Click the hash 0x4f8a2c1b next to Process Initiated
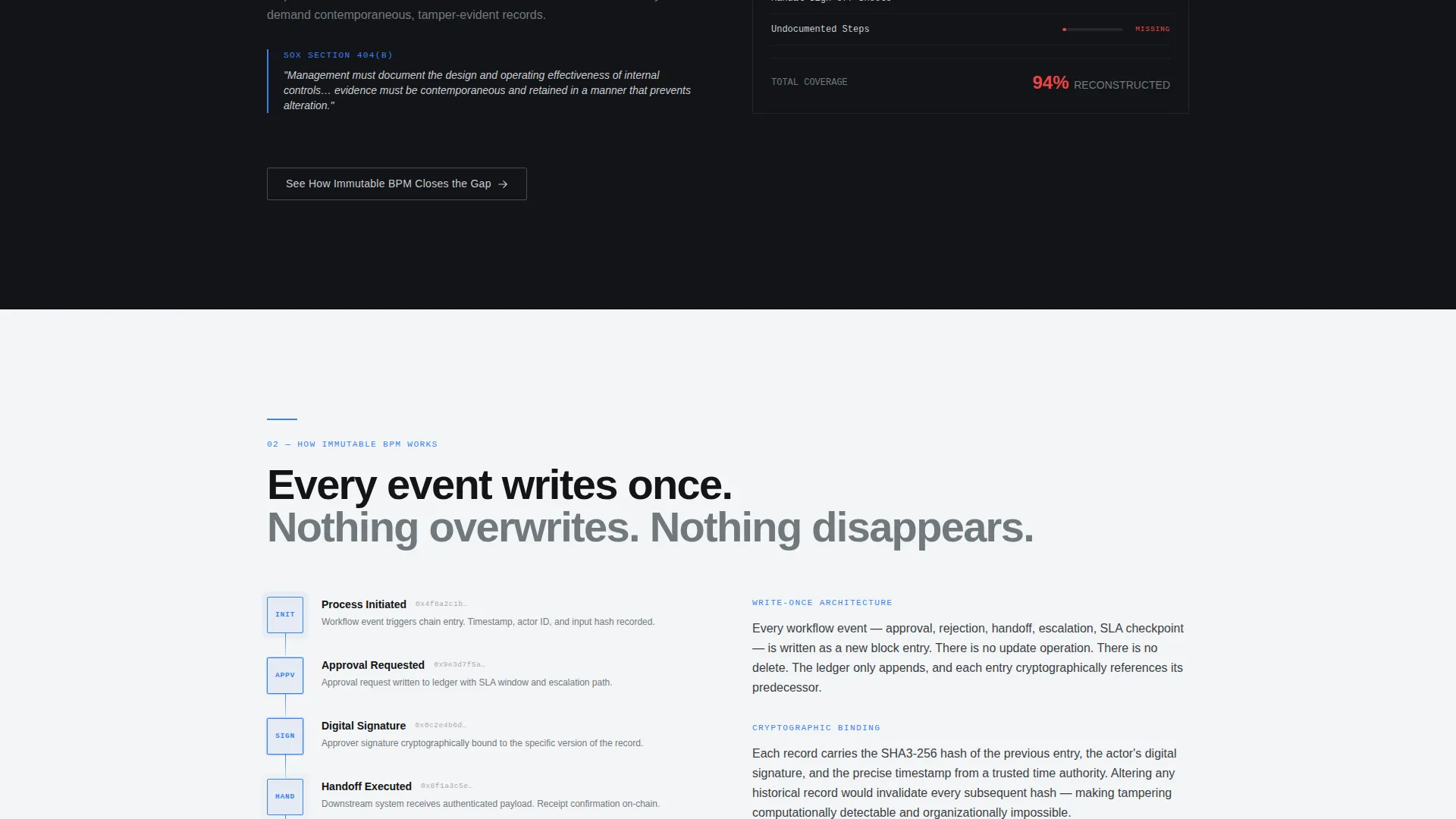Image resolution: width=1456 pixels, height=819 pixels. [x=441, y=604]
